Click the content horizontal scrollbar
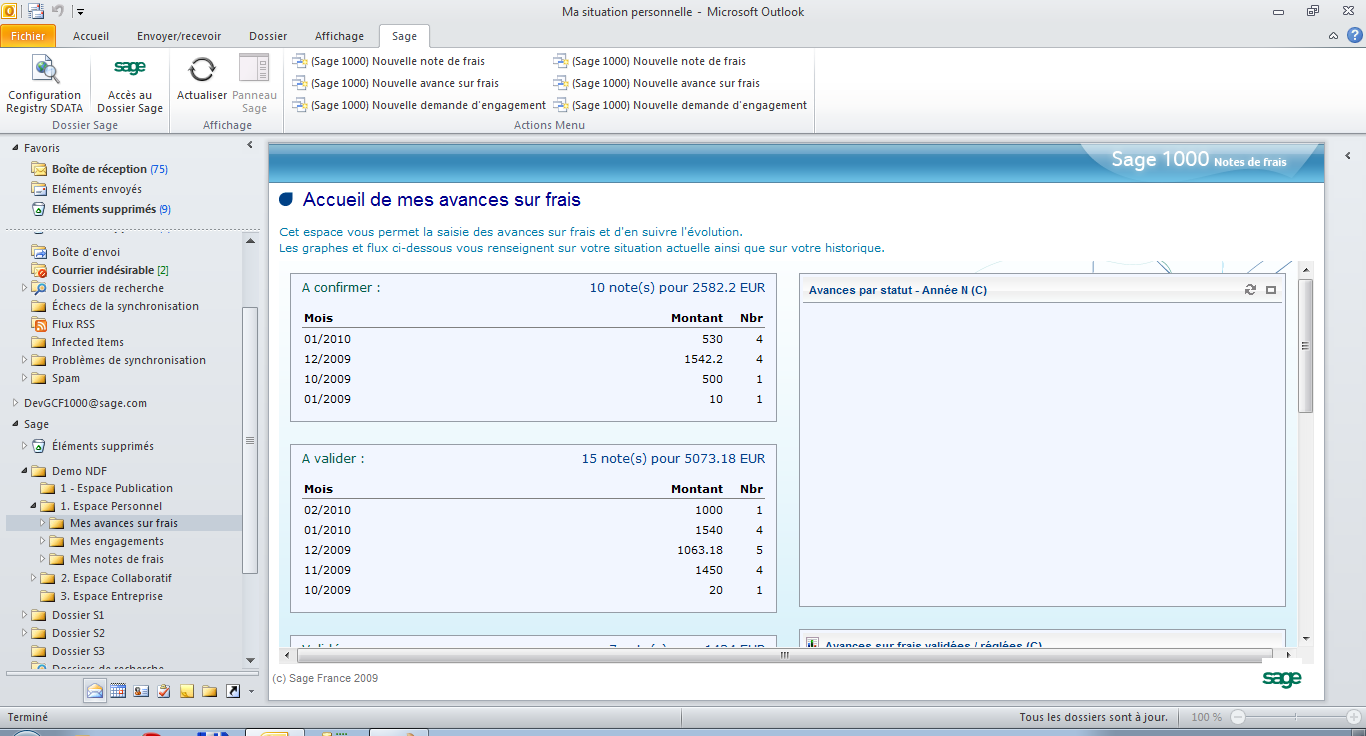The image size is (1366, 736). [784, 655]
